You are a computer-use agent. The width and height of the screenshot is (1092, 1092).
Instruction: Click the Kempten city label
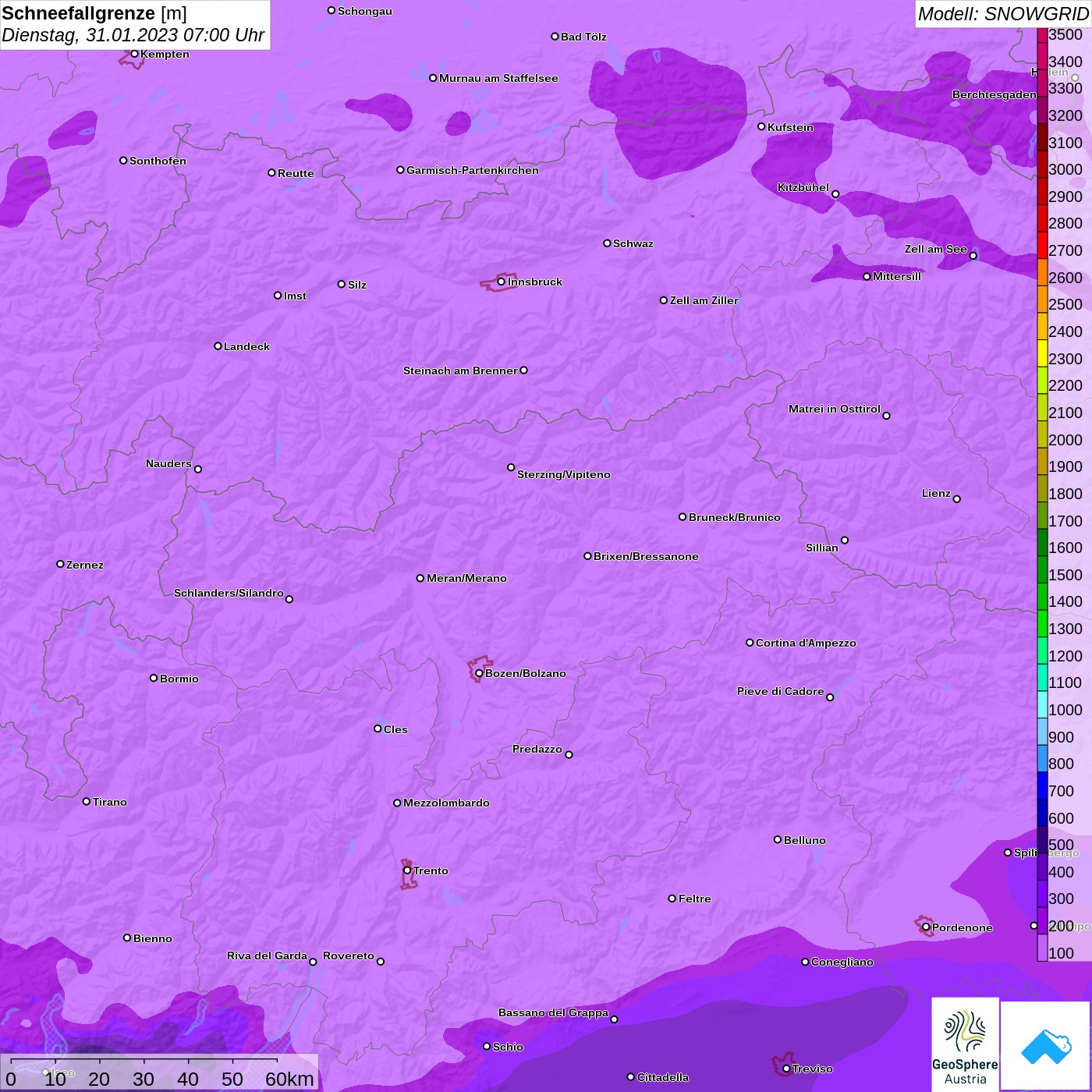point(165,54)
